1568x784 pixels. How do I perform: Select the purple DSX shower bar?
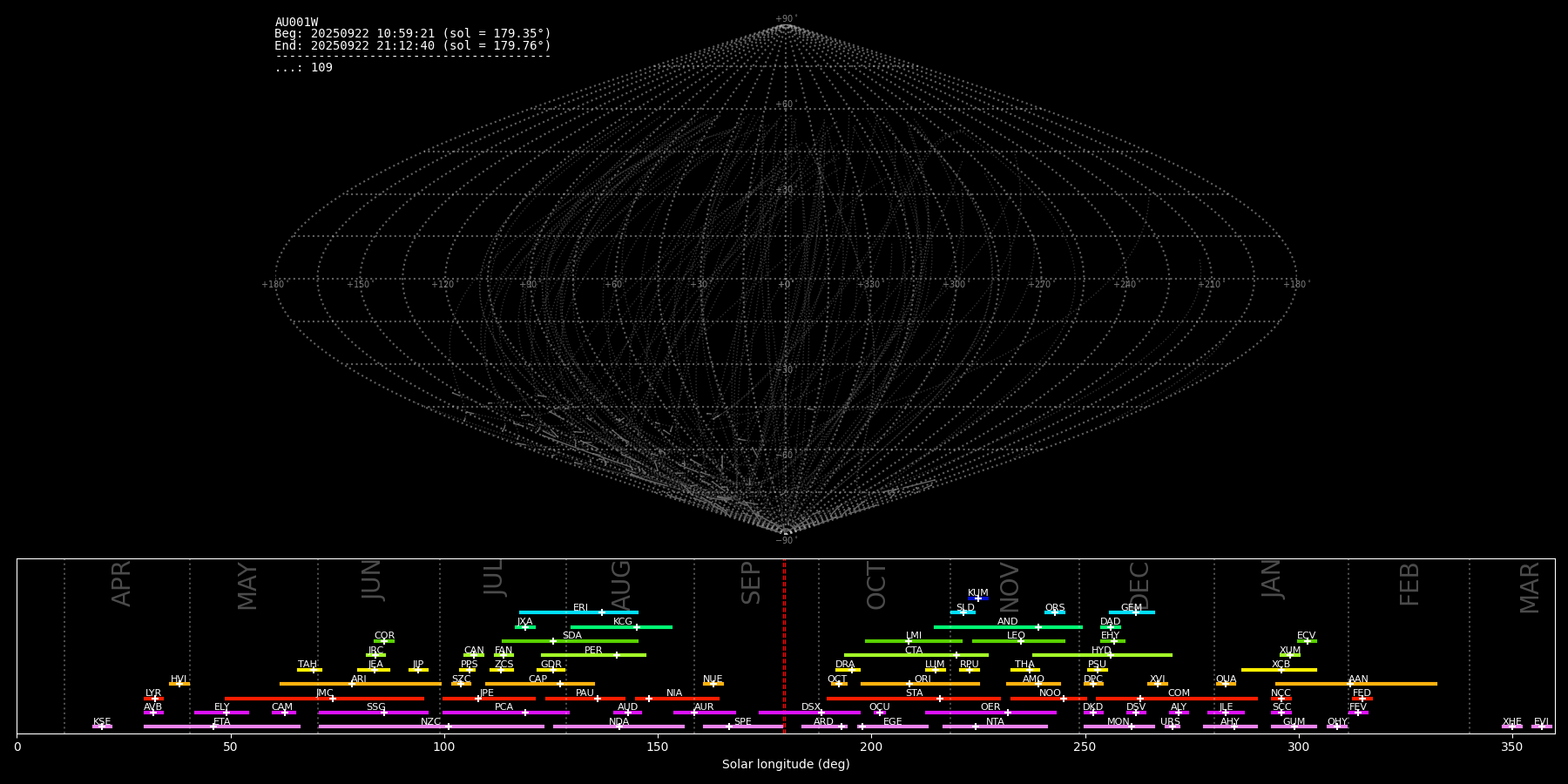(x=809, y=713)
